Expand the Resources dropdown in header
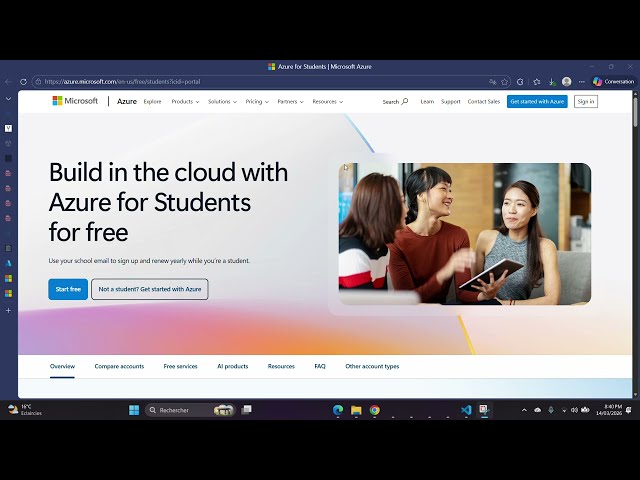Image resolution: width=640 pixels, height=480 pixels. pos(327,102)
